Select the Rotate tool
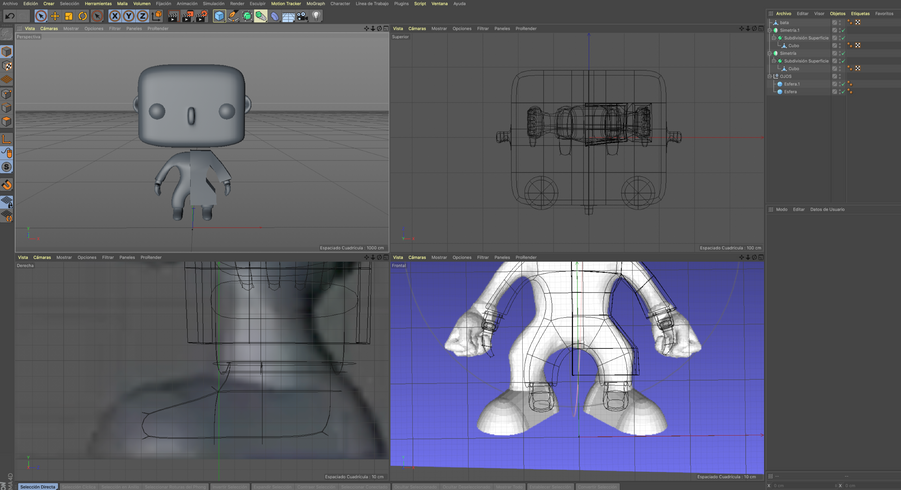This screenshot has height=490, width=901. click(83, 16)
